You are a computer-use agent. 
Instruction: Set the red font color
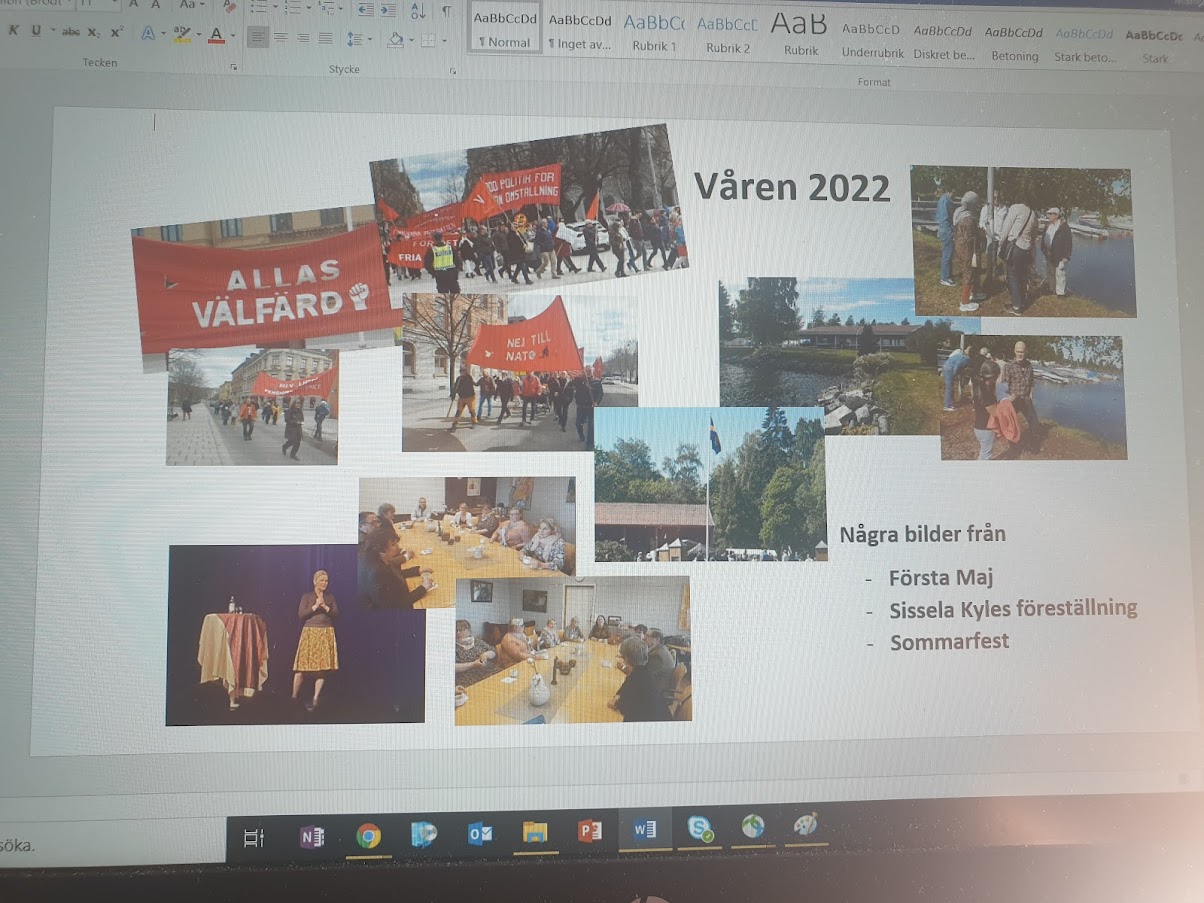216,36
